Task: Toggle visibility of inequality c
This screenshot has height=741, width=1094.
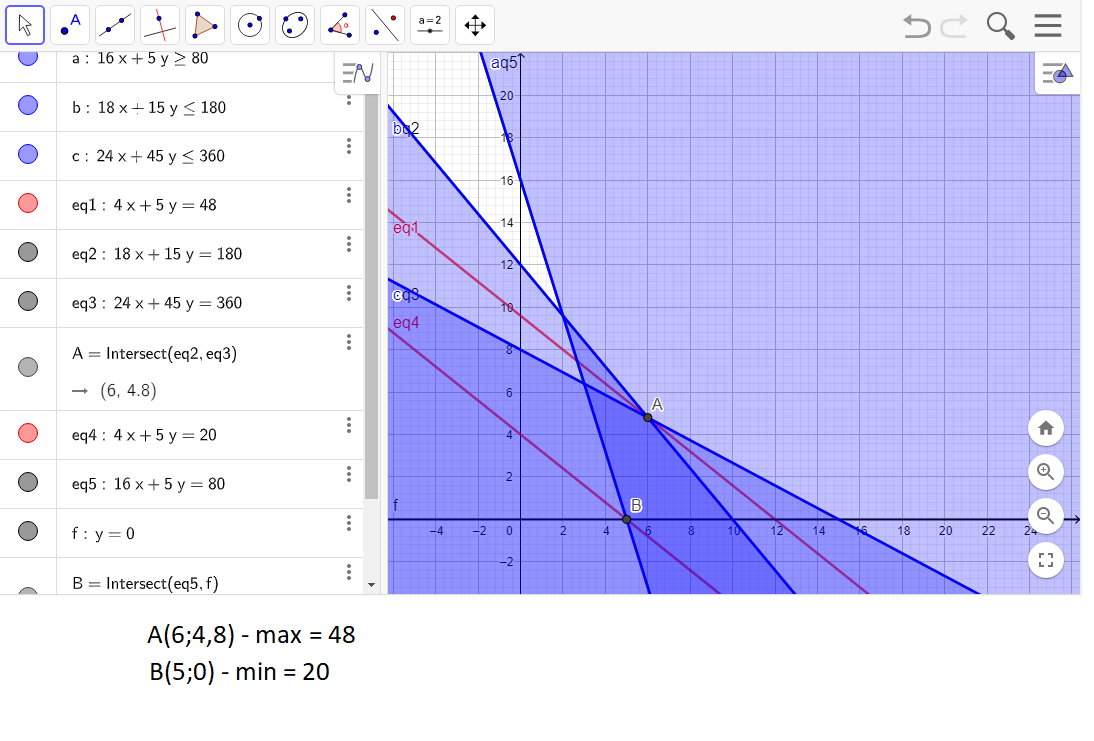Action: pos(28,155)
